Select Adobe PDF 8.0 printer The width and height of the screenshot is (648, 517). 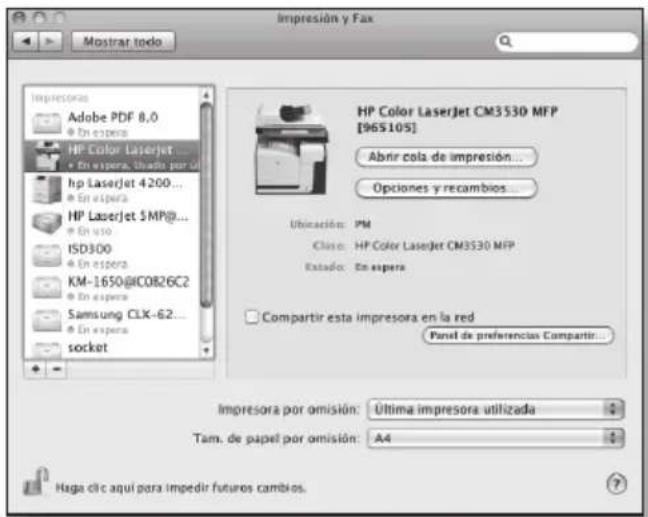point(112,123)
